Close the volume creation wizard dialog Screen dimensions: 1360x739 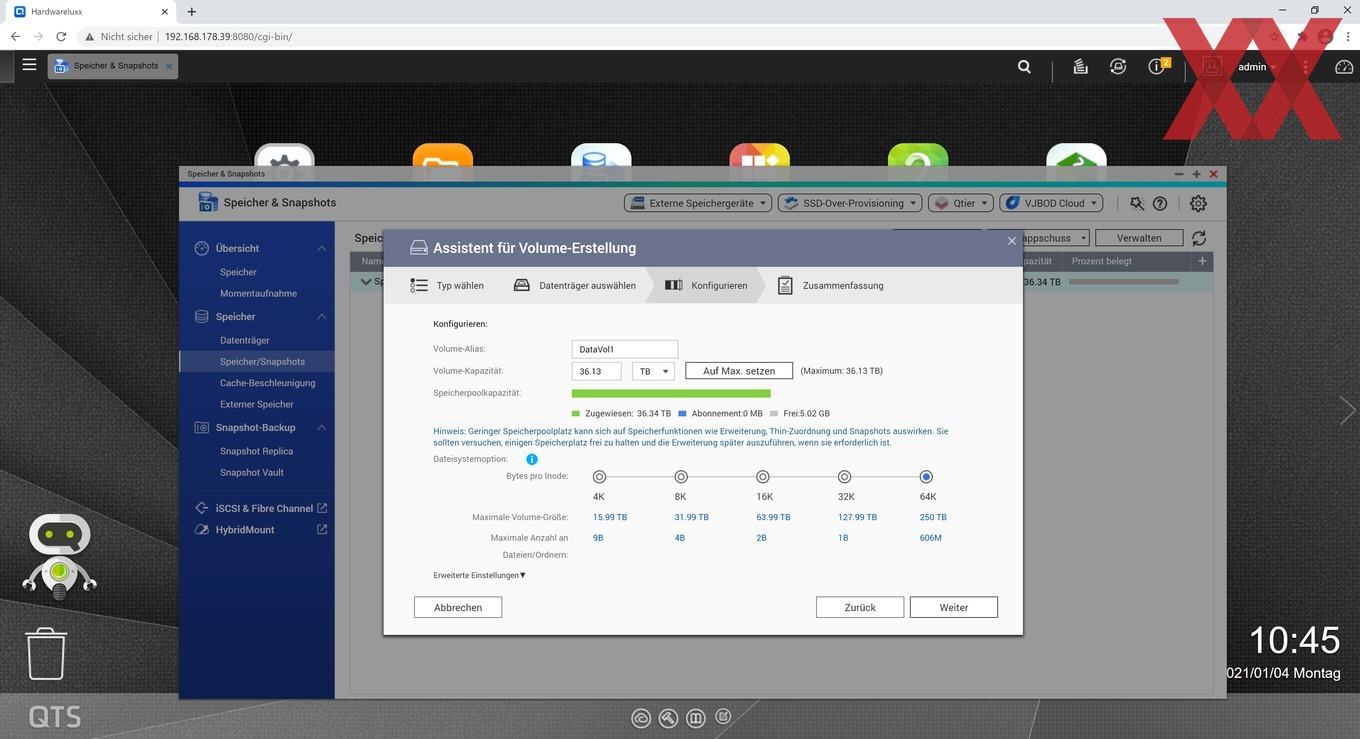point(1011,241)
